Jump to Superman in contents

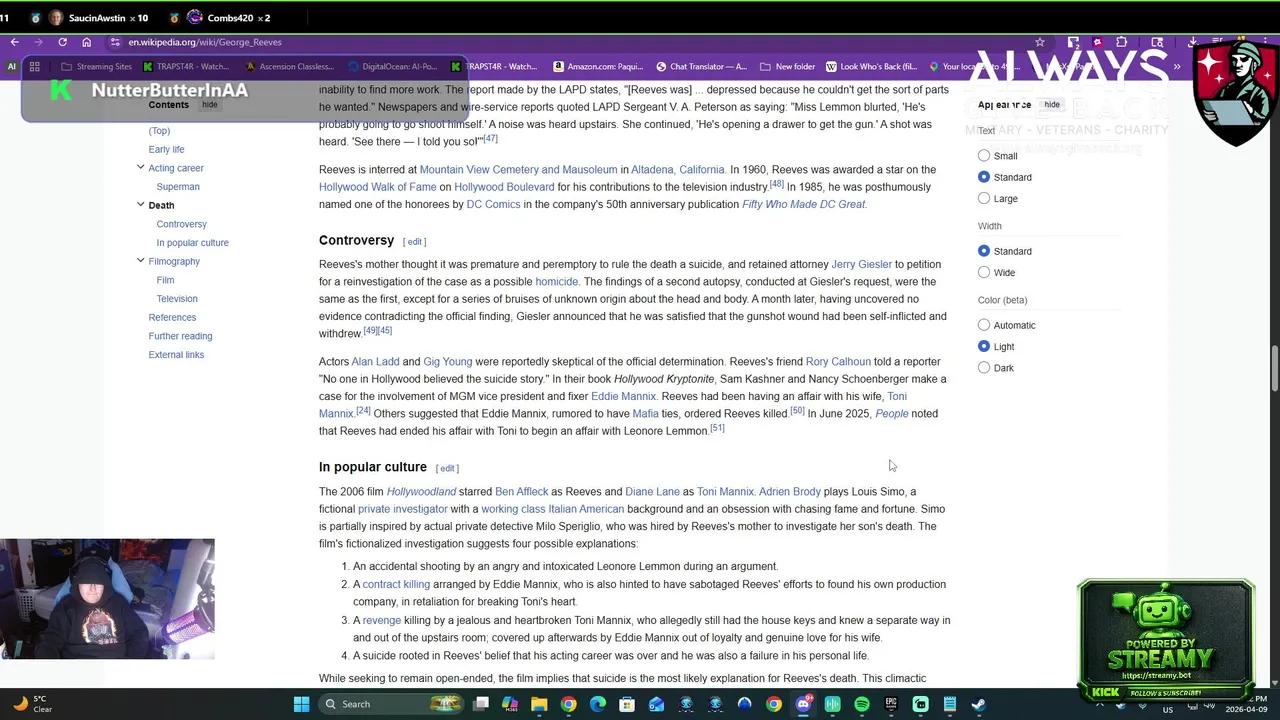point(178,187)
